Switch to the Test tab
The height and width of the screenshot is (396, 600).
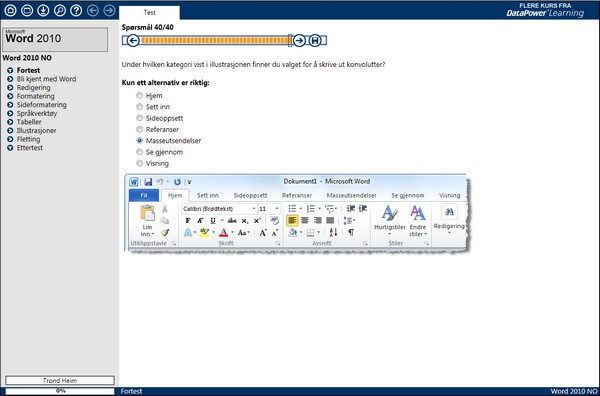click(x=149, y=12)
